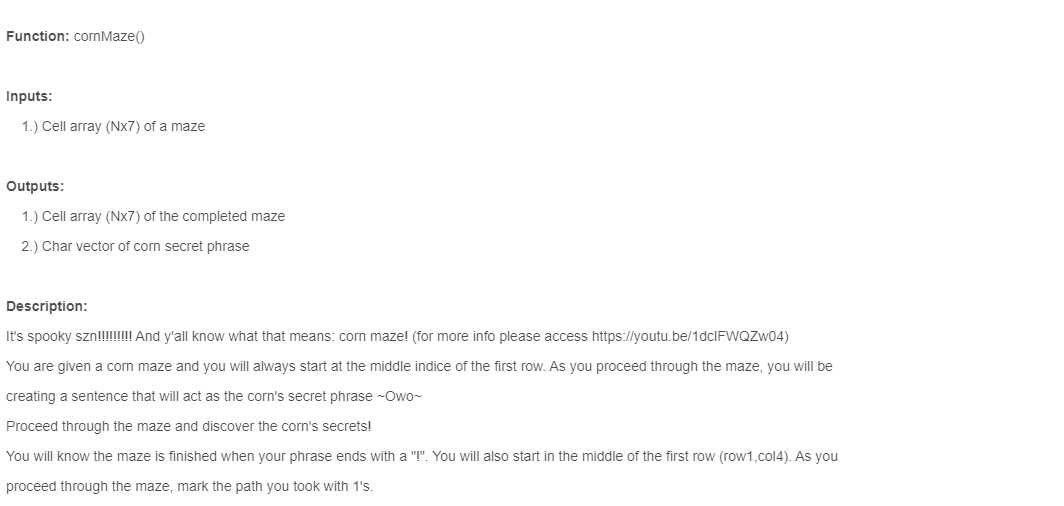Click output item Char vector of corn secret phrase
Image resolution: width=1064 pixels, height=506 pixels.
[x=136, y=246]
